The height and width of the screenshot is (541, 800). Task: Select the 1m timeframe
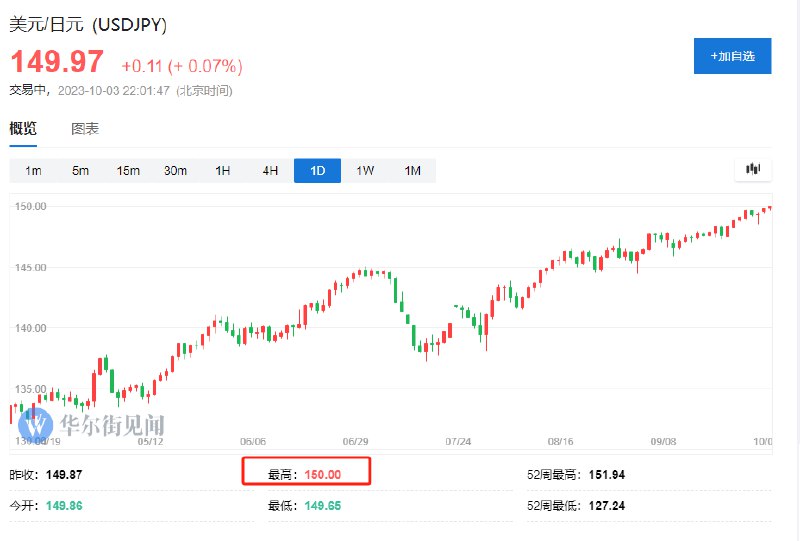(x=33, y=170)
